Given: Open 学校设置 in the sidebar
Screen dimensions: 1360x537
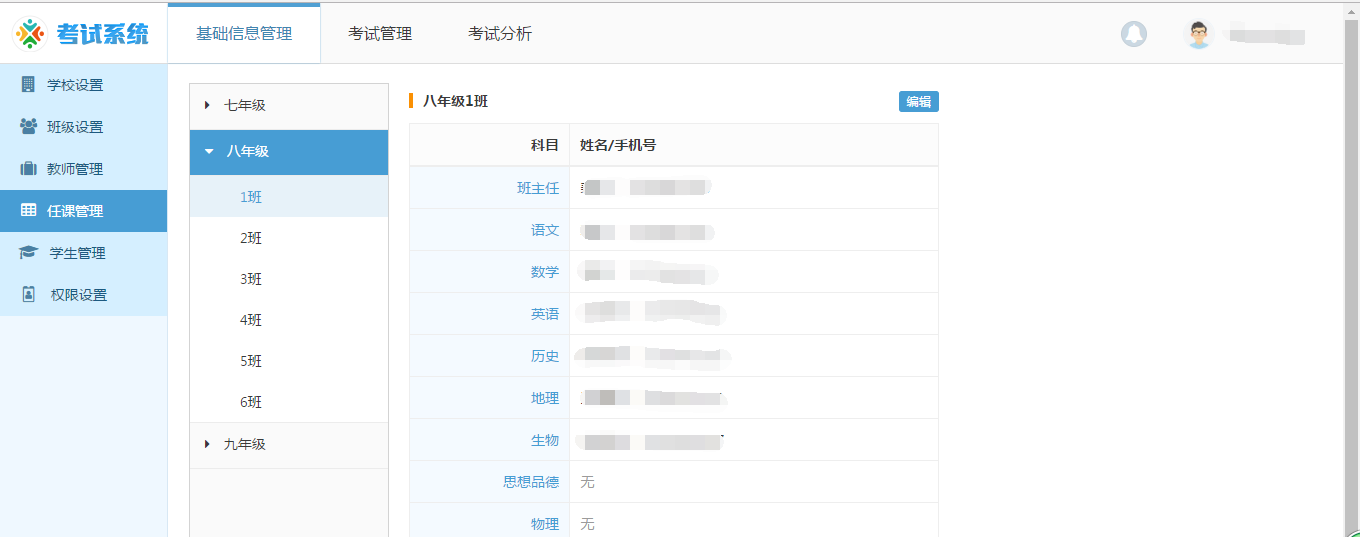Looking at the screenshot, I should 83,85.
